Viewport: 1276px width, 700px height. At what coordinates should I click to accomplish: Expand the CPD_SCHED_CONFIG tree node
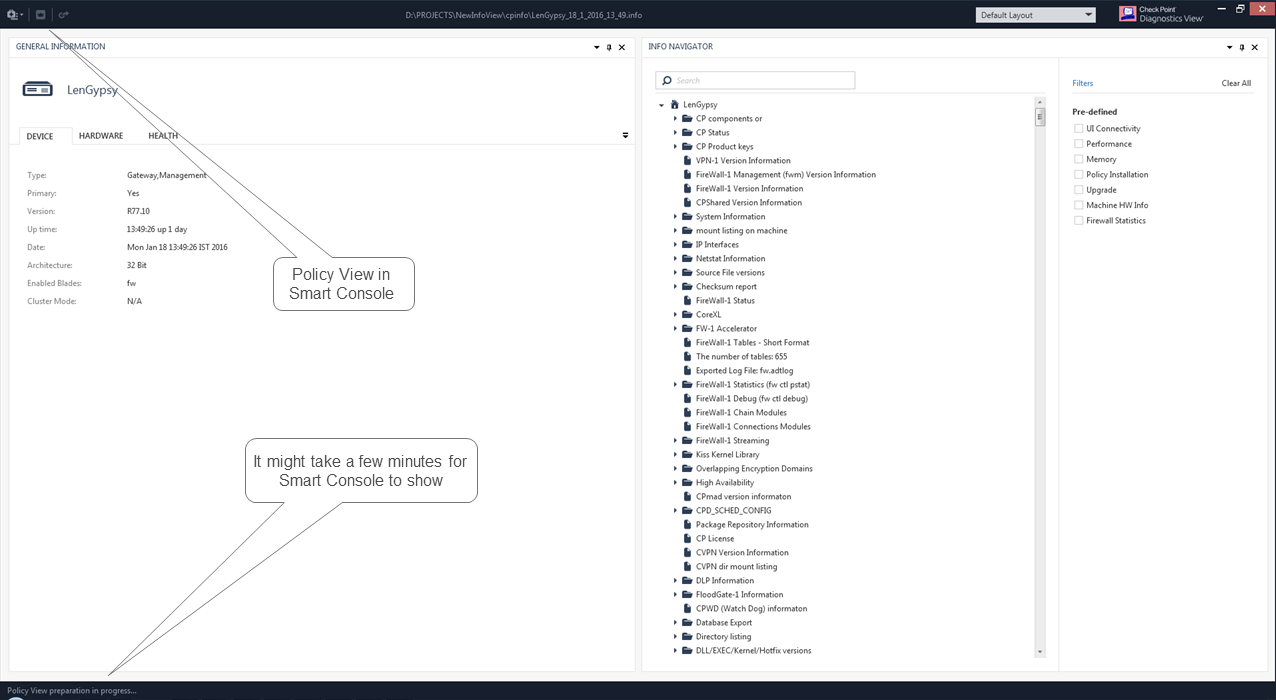(675, 511)
